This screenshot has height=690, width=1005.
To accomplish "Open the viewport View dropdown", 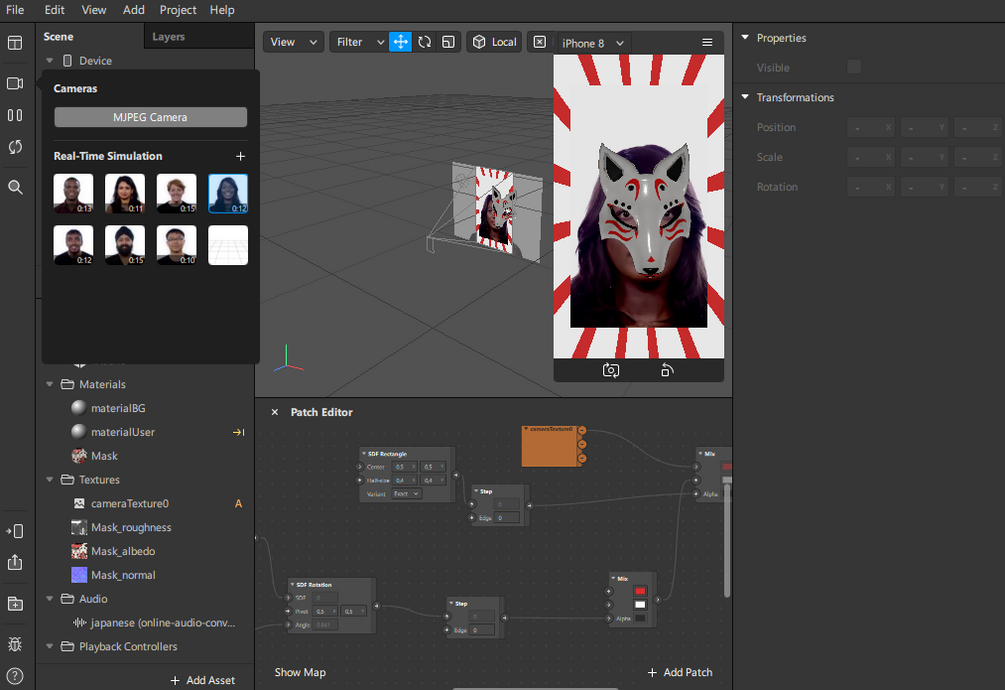I will click(294, 42).
